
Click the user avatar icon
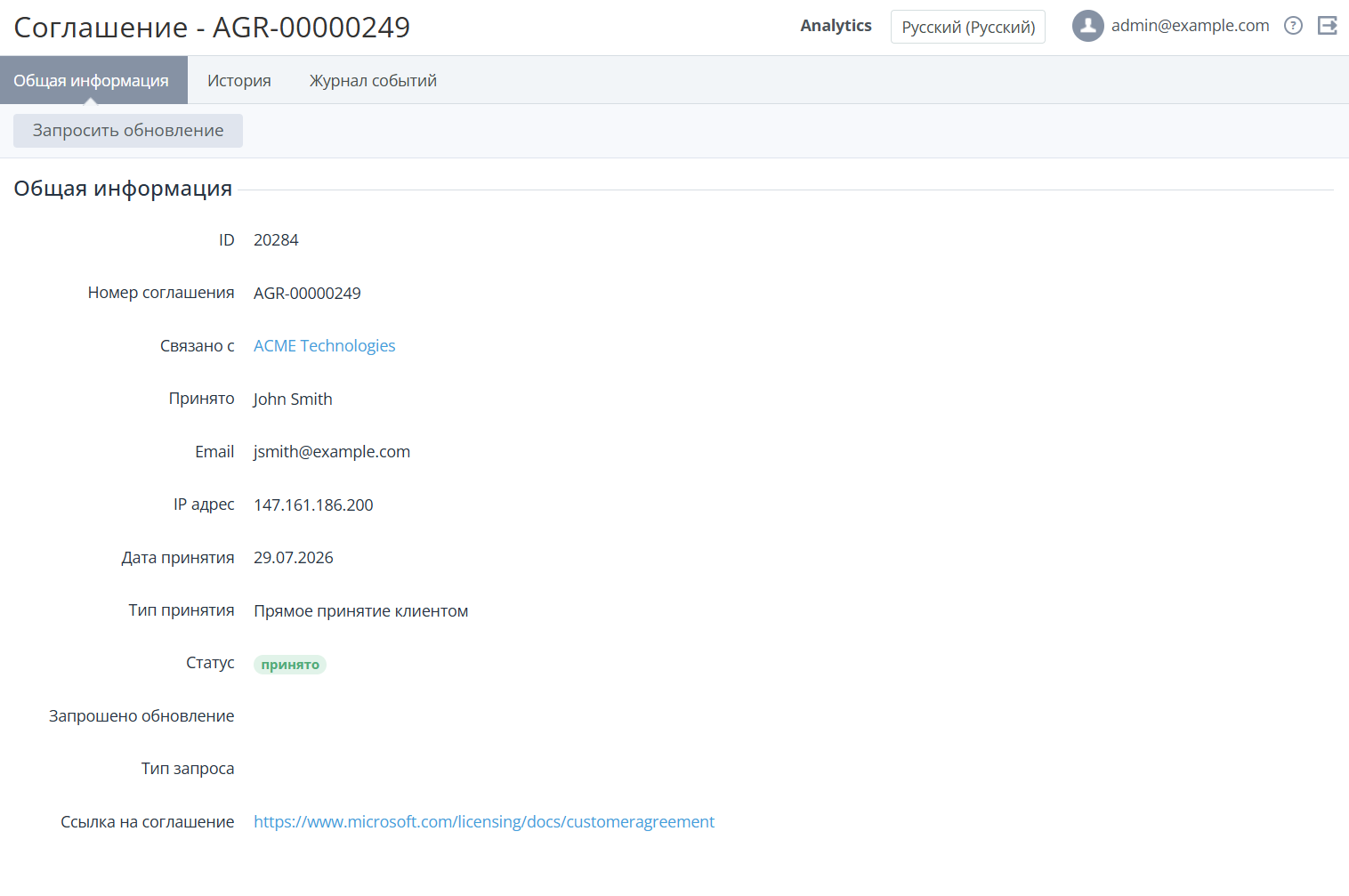1087,26
